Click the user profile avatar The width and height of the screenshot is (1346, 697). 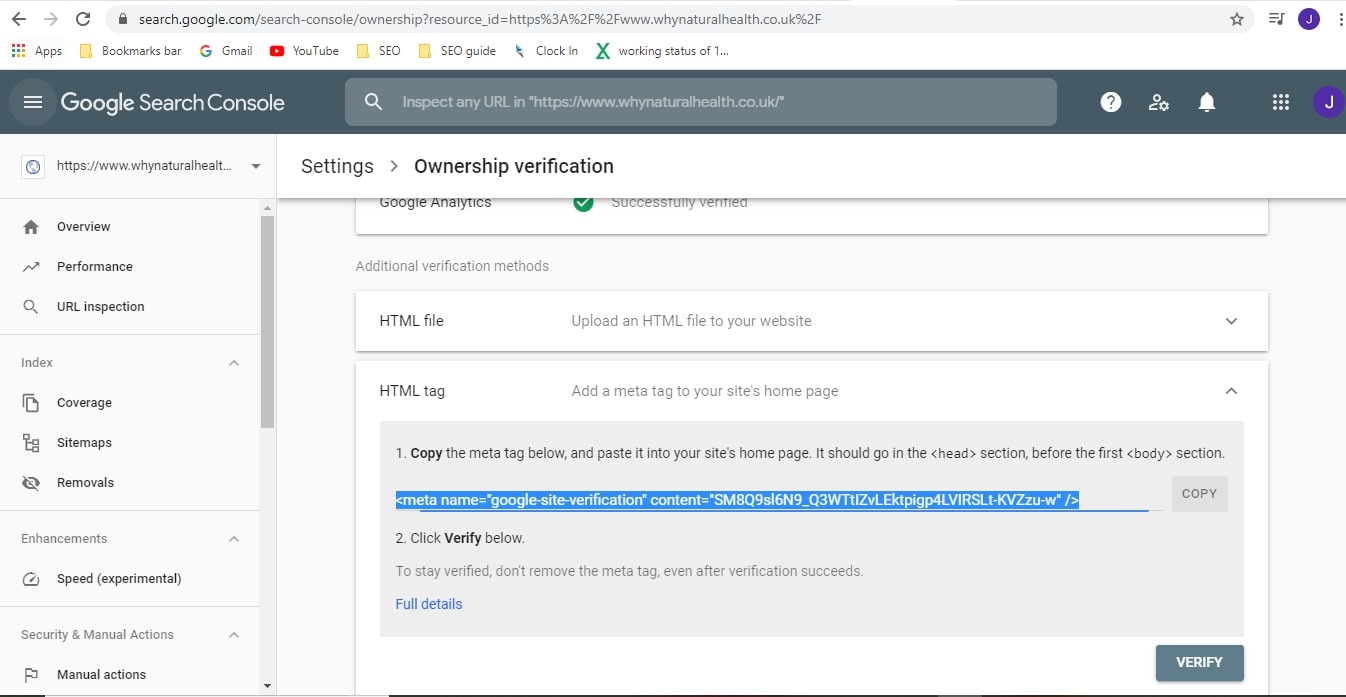(1328, 101)
